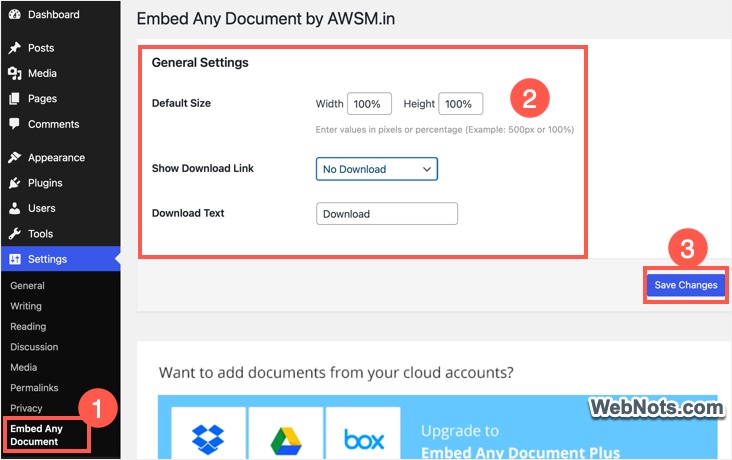Click the Plugins plug icon
The width and height of the screenshot is (732, 460).
15,183
